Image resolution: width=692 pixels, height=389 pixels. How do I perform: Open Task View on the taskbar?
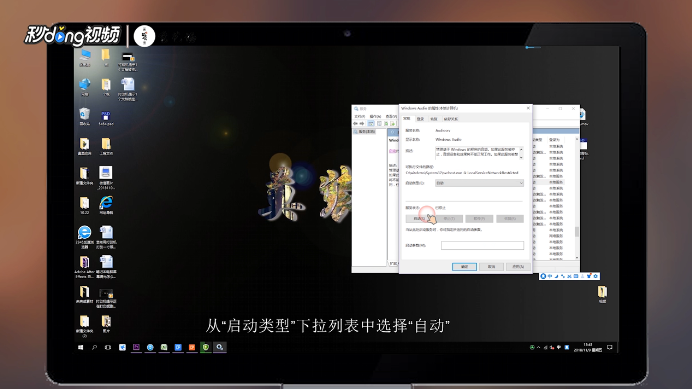tap(108, 347)
